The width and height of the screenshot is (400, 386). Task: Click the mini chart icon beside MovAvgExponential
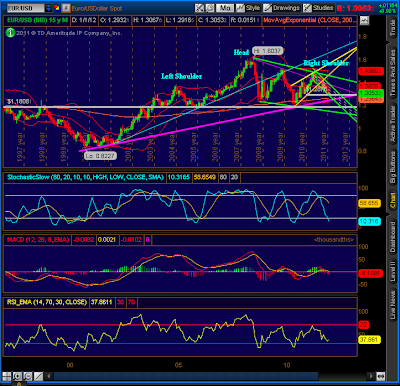pos(364,20)
